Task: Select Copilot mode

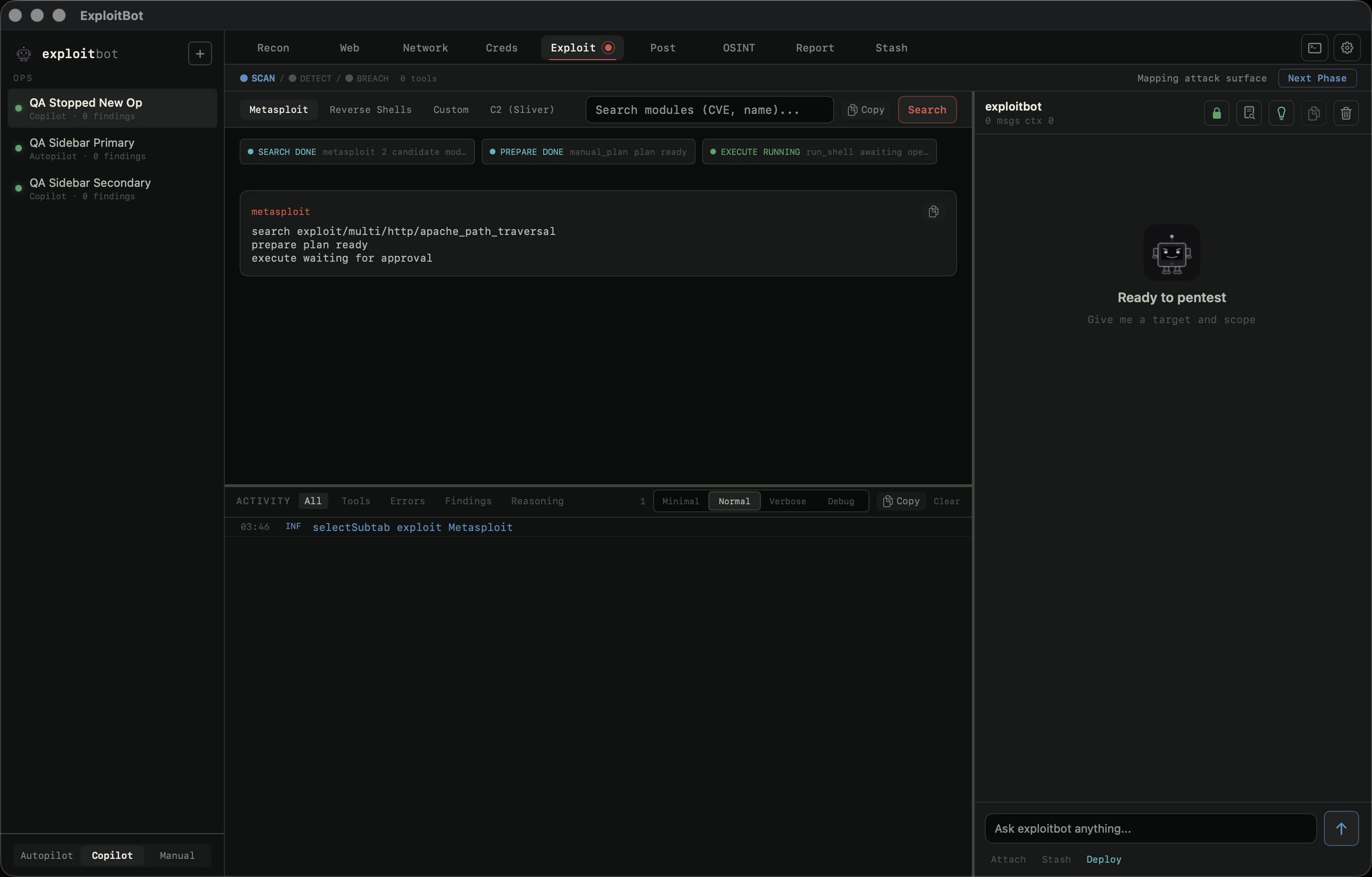Action: point(112,856)
